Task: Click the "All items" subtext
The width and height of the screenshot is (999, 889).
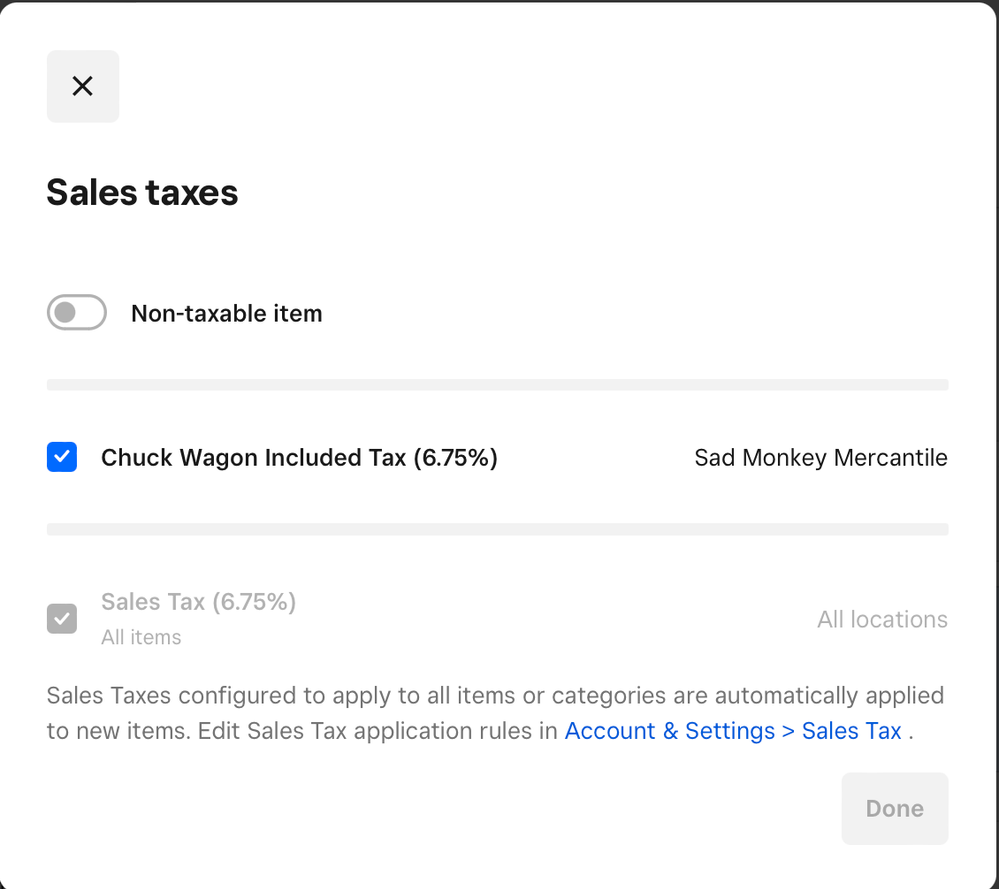Action: point(141,637)
